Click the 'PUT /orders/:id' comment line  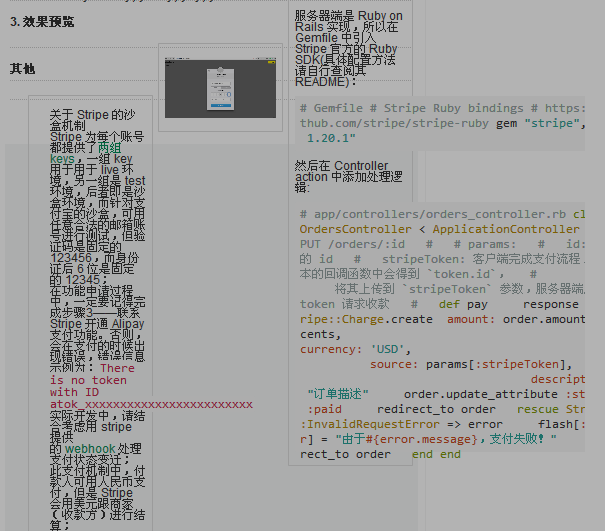point(352,244)
